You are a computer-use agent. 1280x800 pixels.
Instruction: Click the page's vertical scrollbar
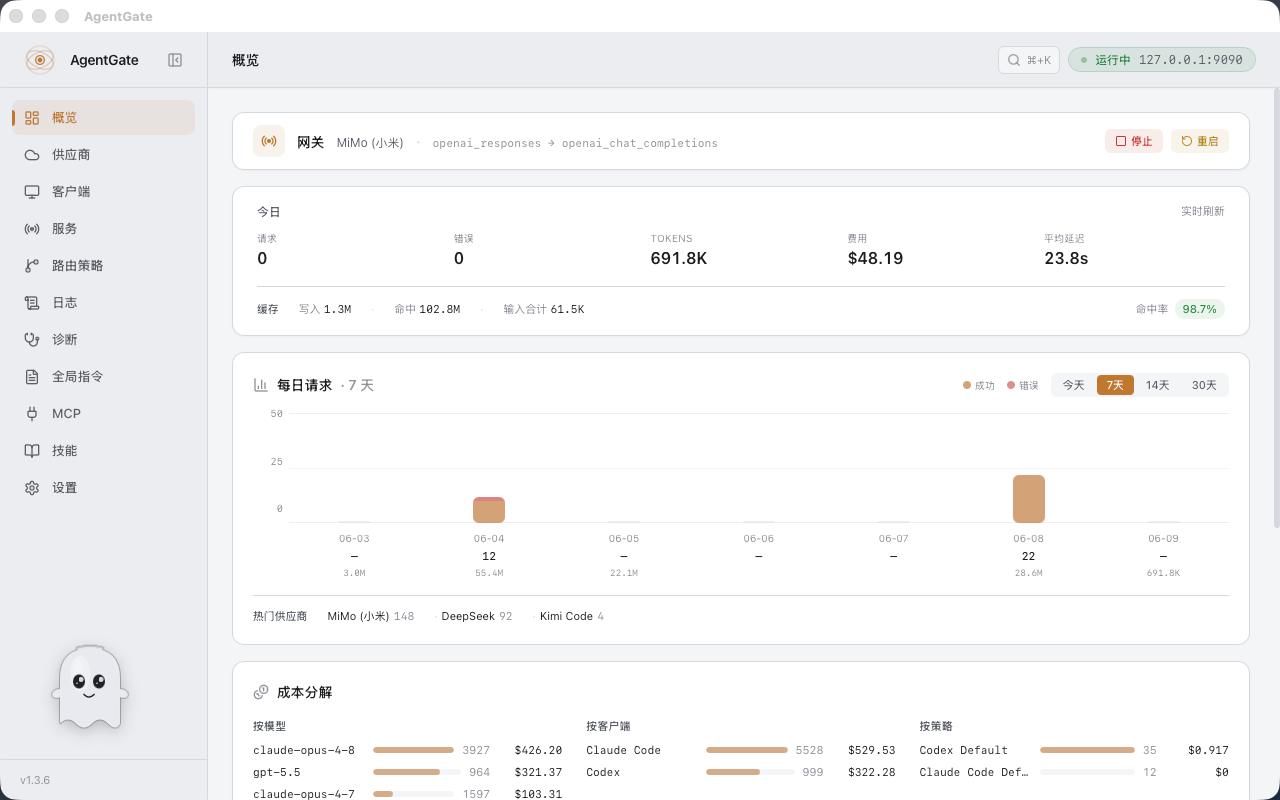coord(1275,308)
